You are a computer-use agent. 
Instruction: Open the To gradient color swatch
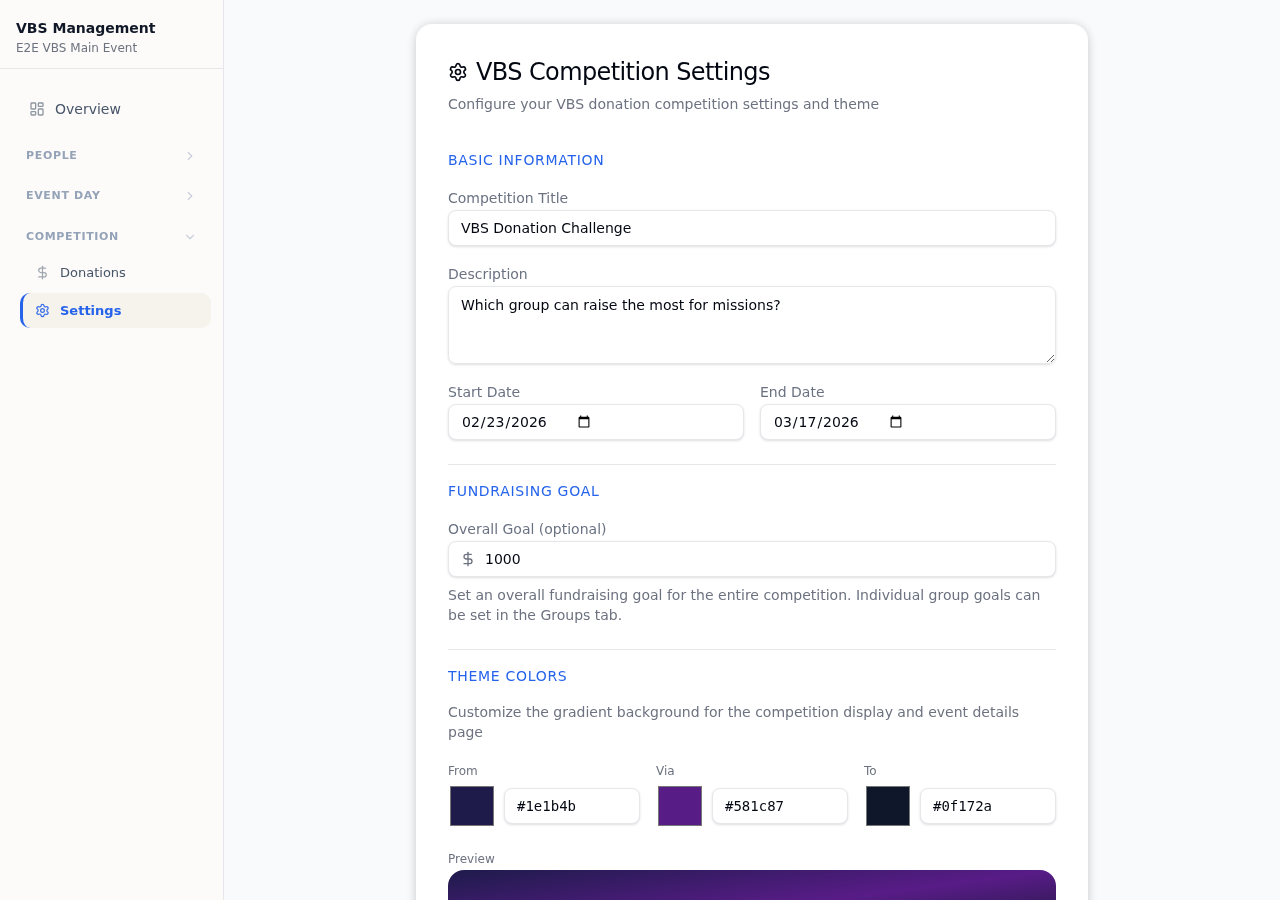pyautogui.click(x=887, y=805)
